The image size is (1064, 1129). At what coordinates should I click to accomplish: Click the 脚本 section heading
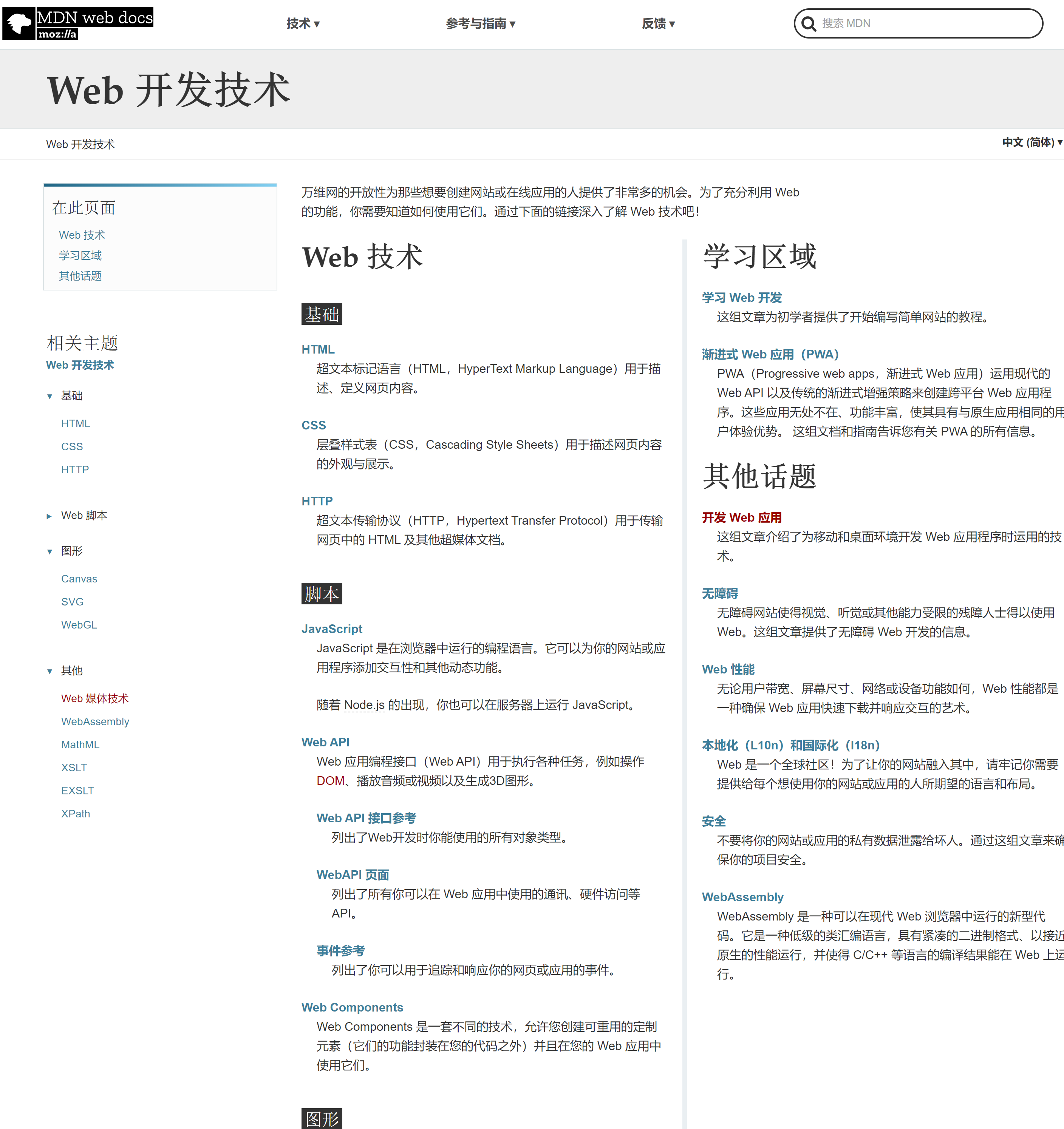click(x=322, y=593)
